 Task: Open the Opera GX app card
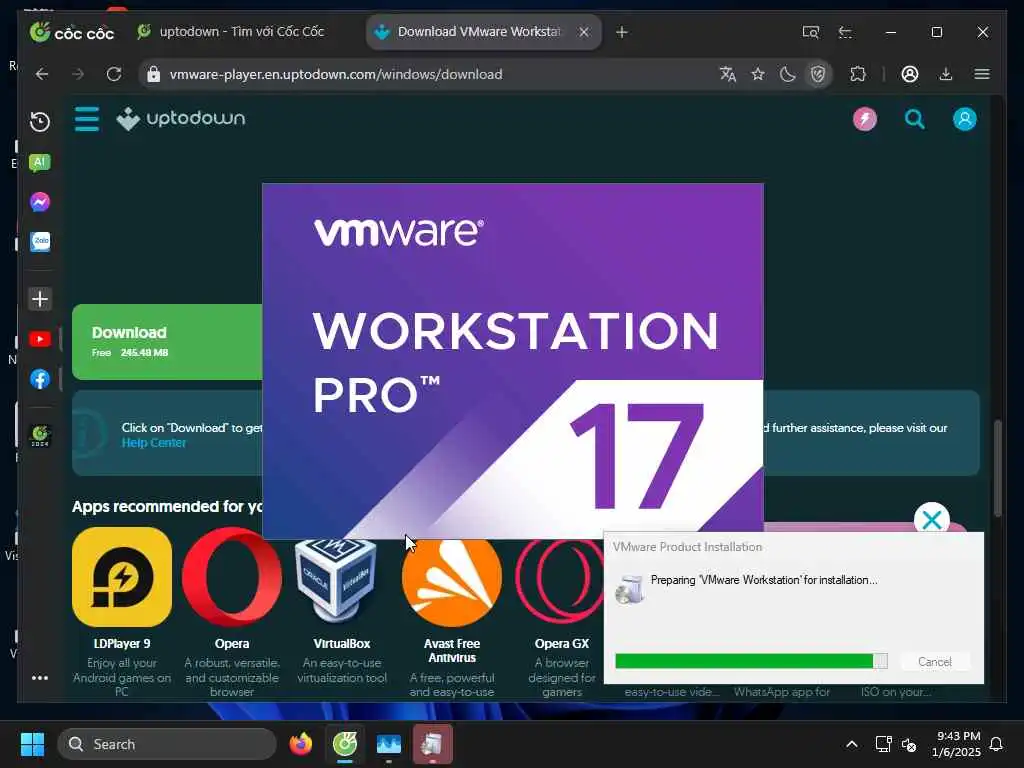tap(562, 617)
